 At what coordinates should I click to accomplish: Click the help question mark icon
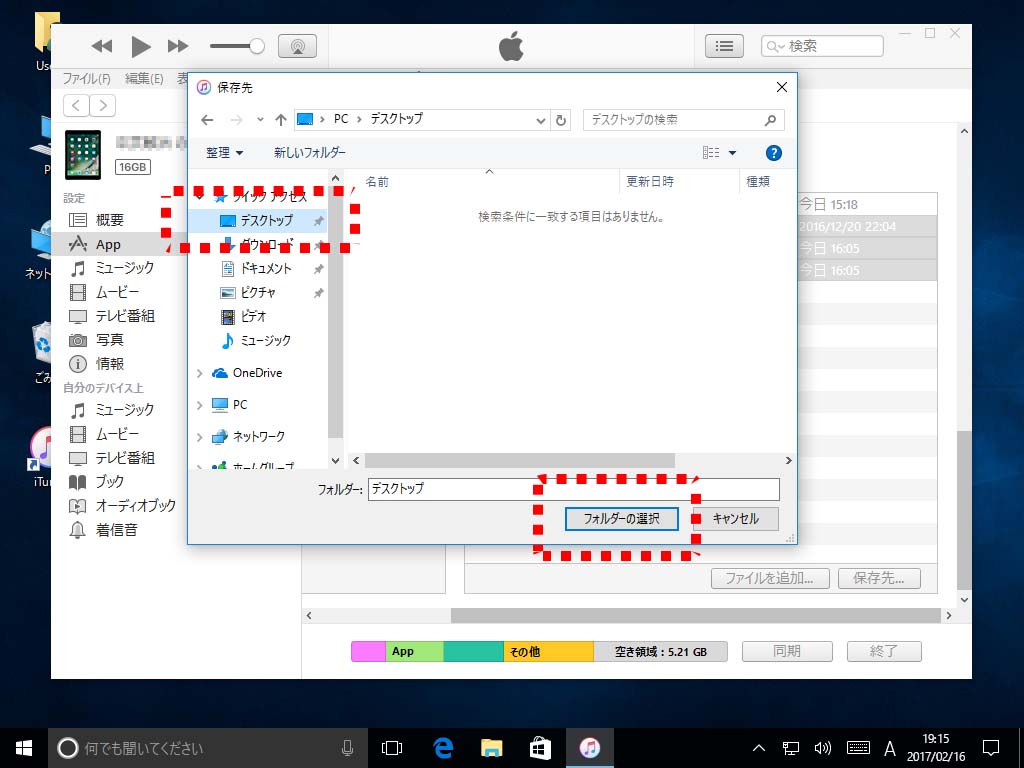pyautogui.click(x=773, y=153)
